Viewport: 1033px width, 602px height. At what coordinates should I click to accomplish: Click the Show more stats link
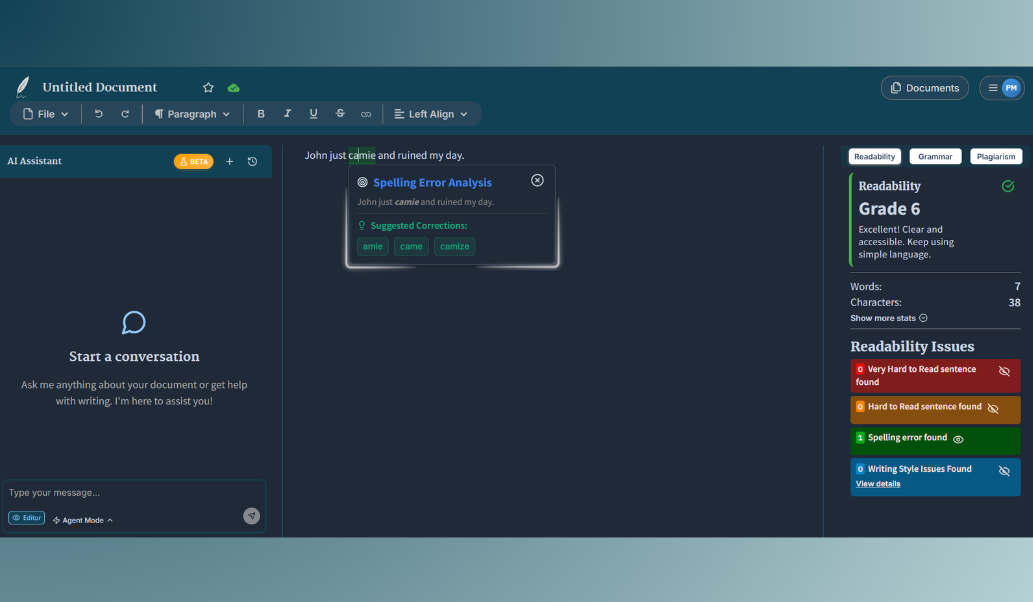tap(884, 317)
